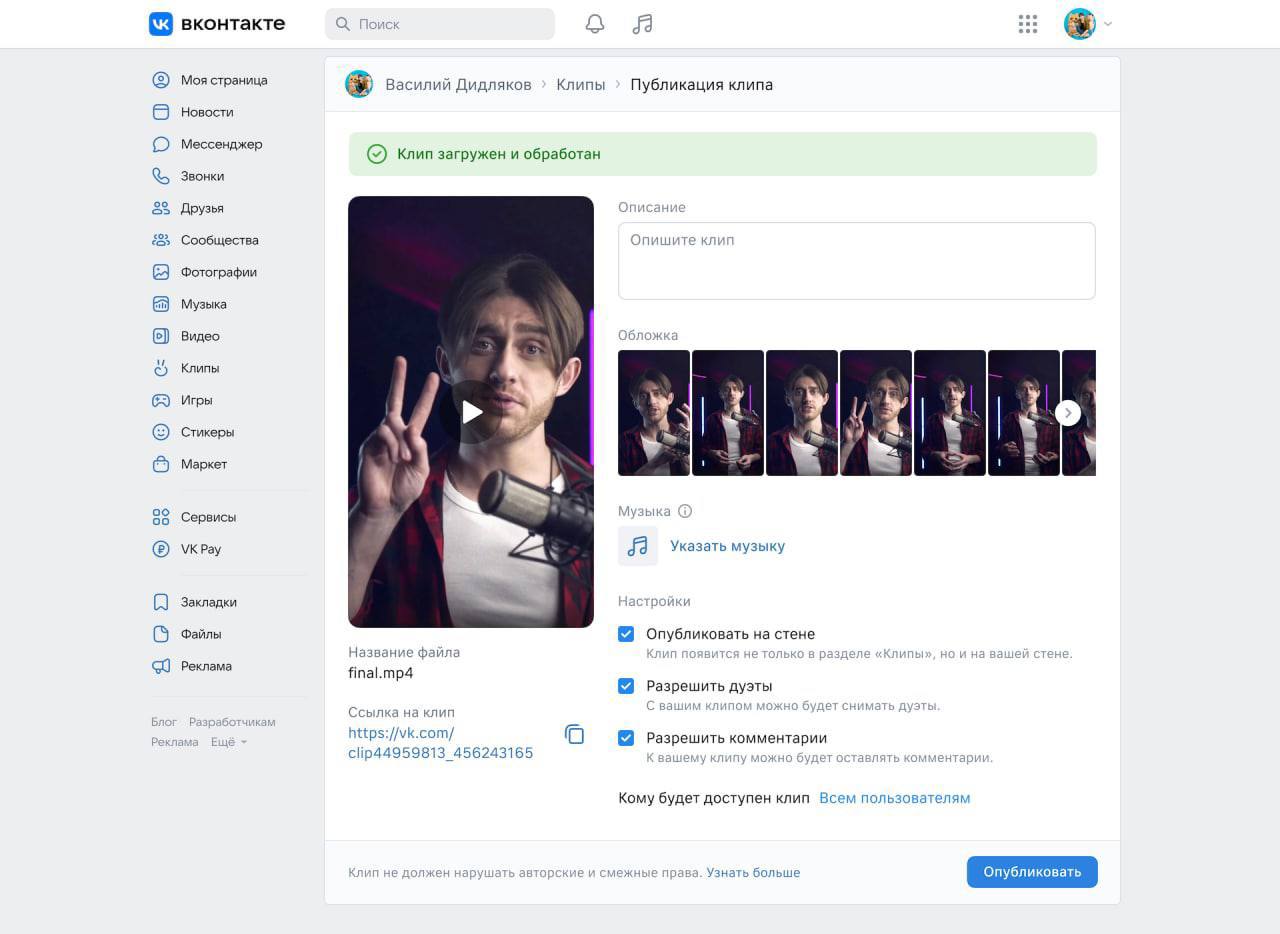Viewport: 1280px width, 934px height.
Task: Click the music info icon
Action: click(x=685, y=511)
